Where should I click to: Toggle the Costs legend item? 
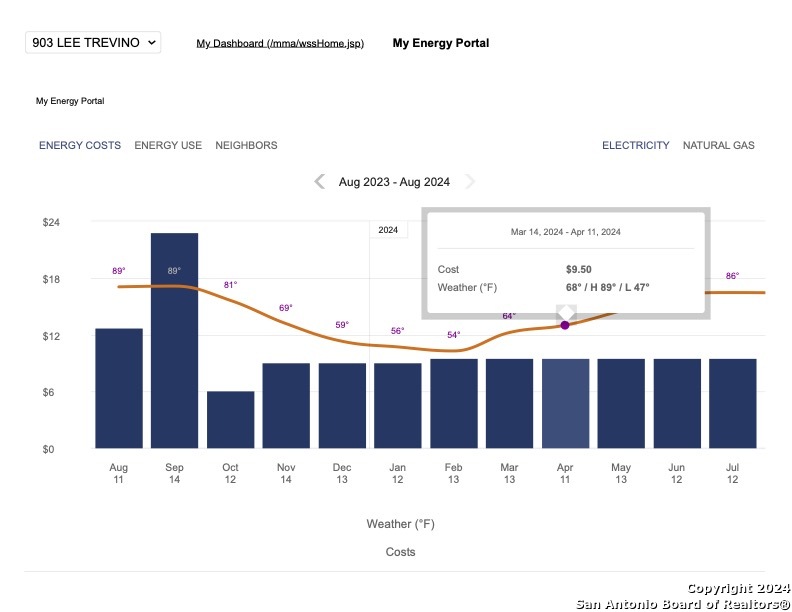(400, 552)
